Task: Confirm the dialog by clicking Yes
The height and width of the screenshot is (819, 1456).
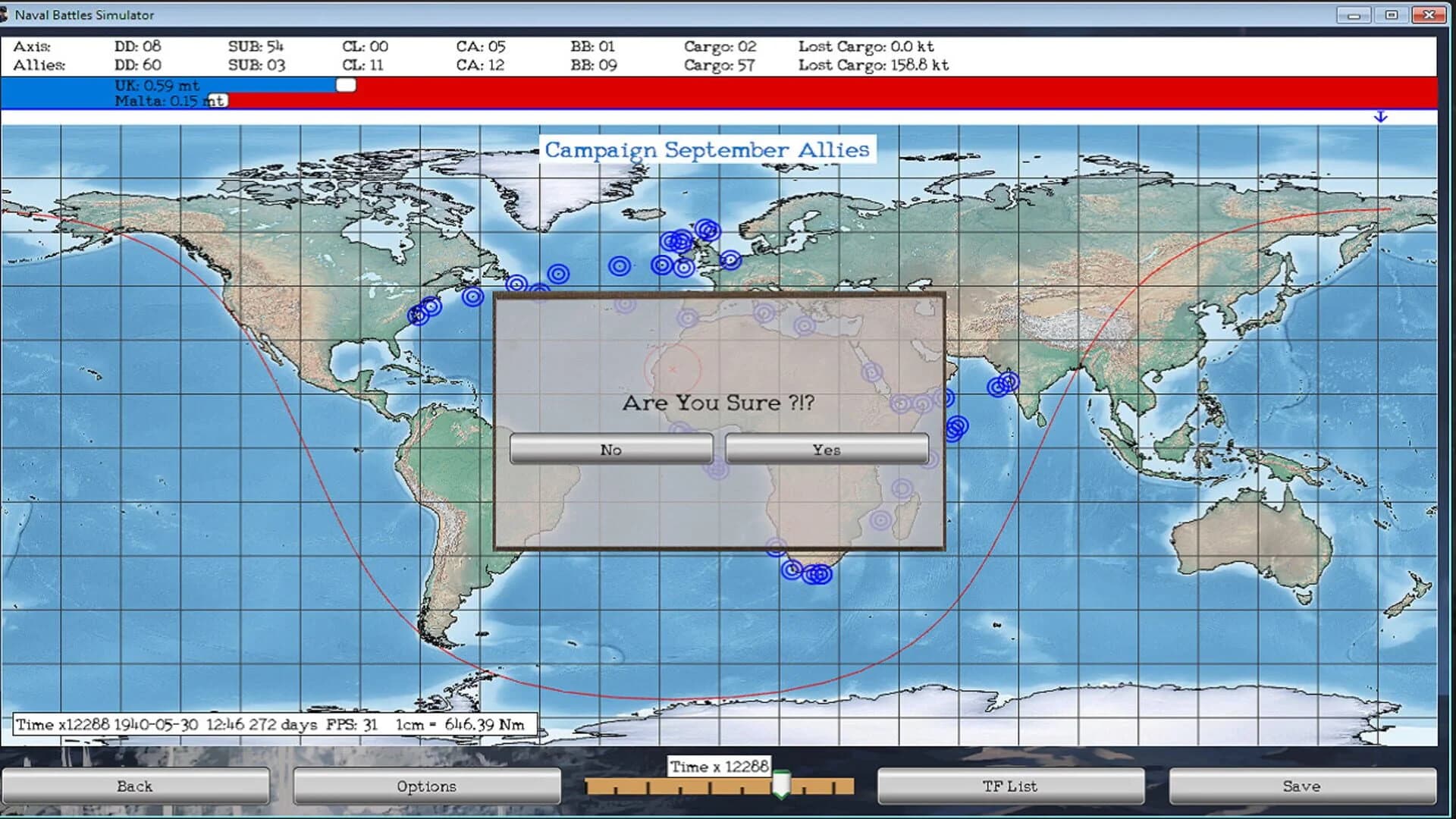Action: 825,449
